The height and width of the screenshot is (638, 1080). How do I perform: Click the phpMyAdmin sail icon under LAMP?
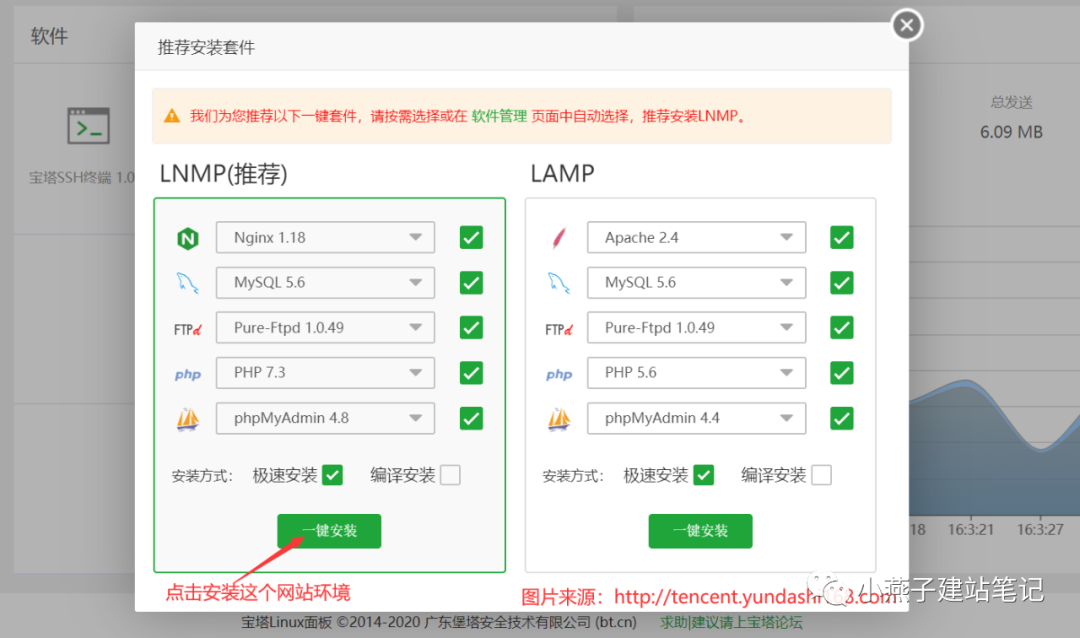tap(559, 418)
